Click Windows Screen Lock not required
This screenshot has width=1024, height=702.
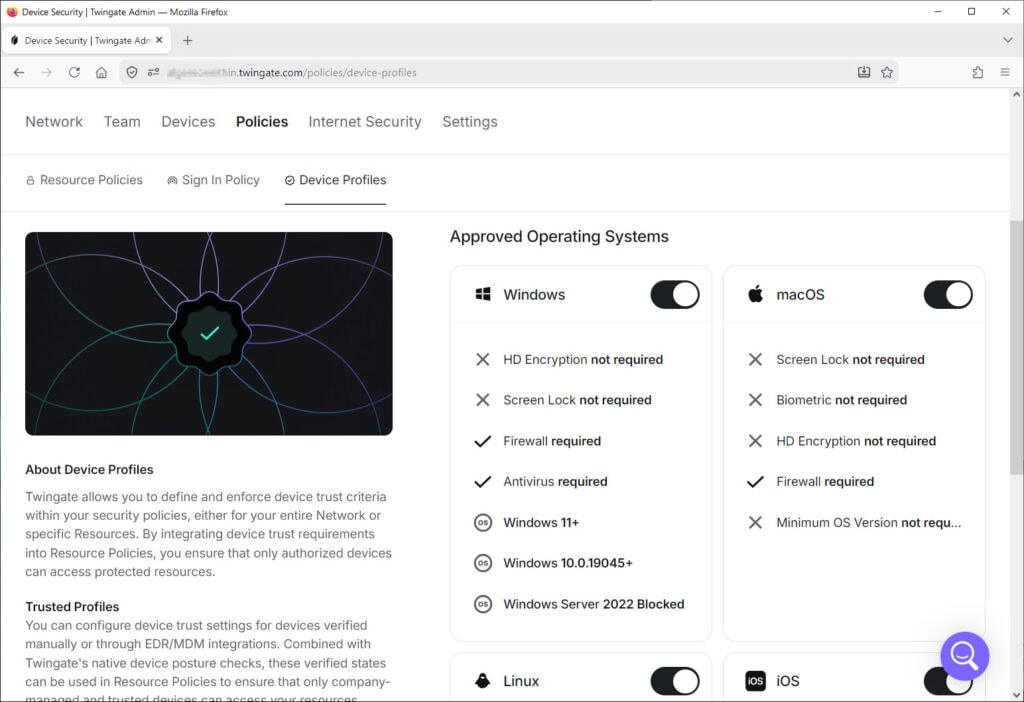pyautogui.click(x=577, y=400)
